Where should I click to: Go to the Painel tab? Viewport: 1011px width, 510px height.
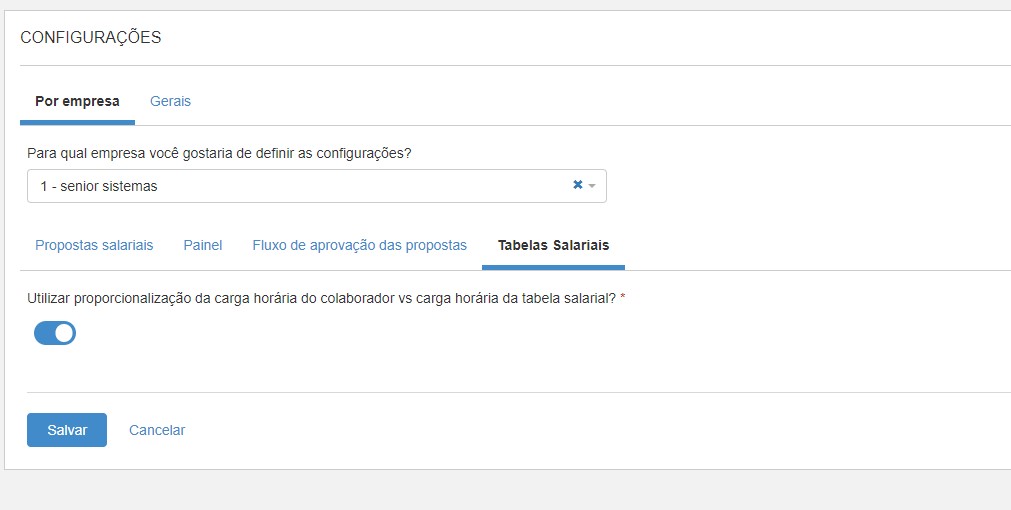[203, 245]
